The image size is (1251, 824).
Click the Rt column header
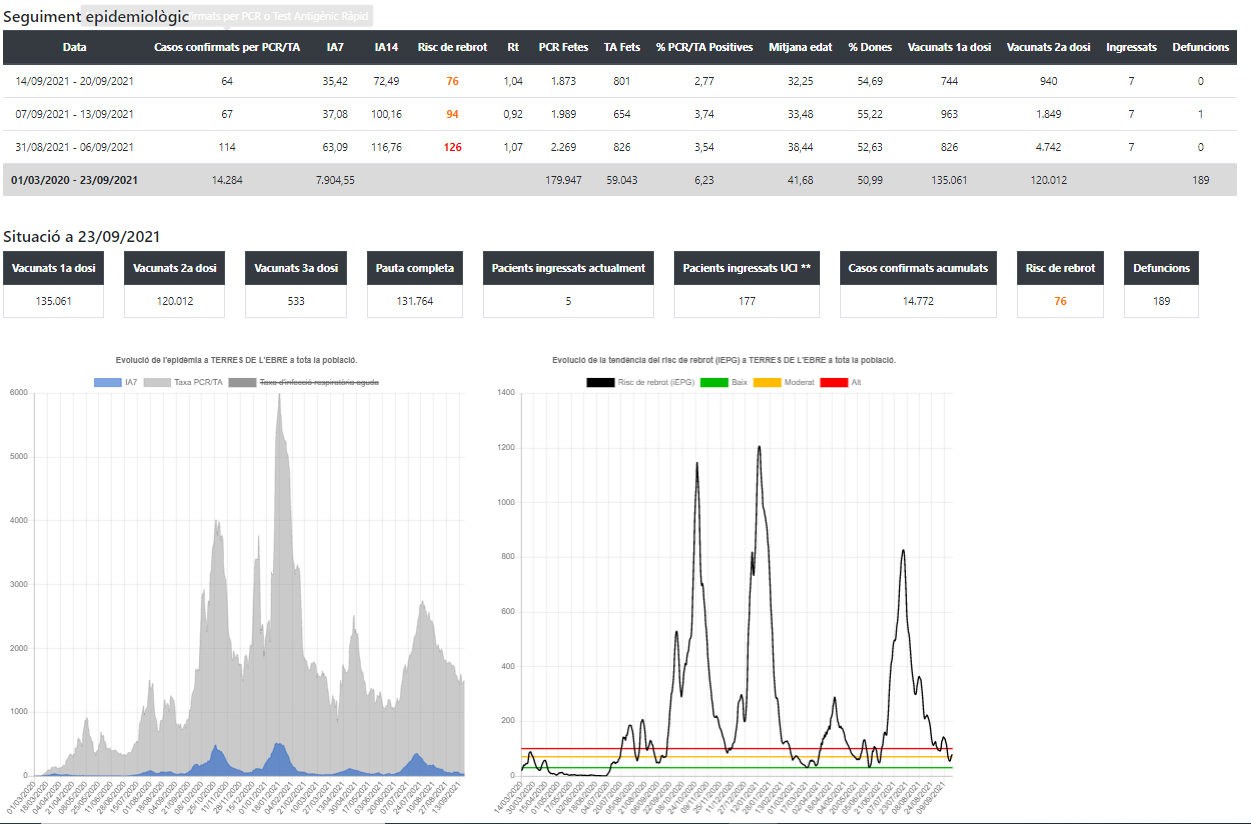[x=513, y=47]
